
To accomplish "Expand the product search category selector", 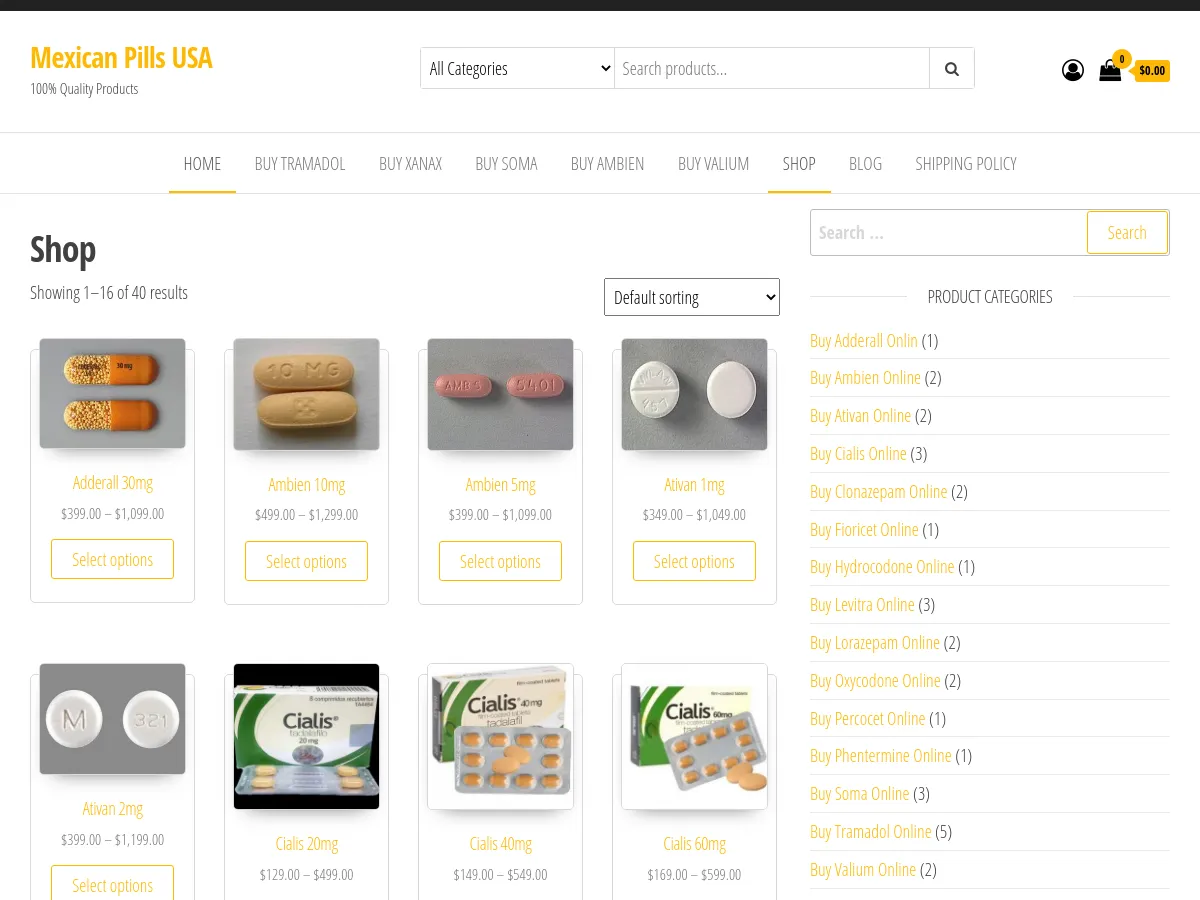I will click(517, 68).
